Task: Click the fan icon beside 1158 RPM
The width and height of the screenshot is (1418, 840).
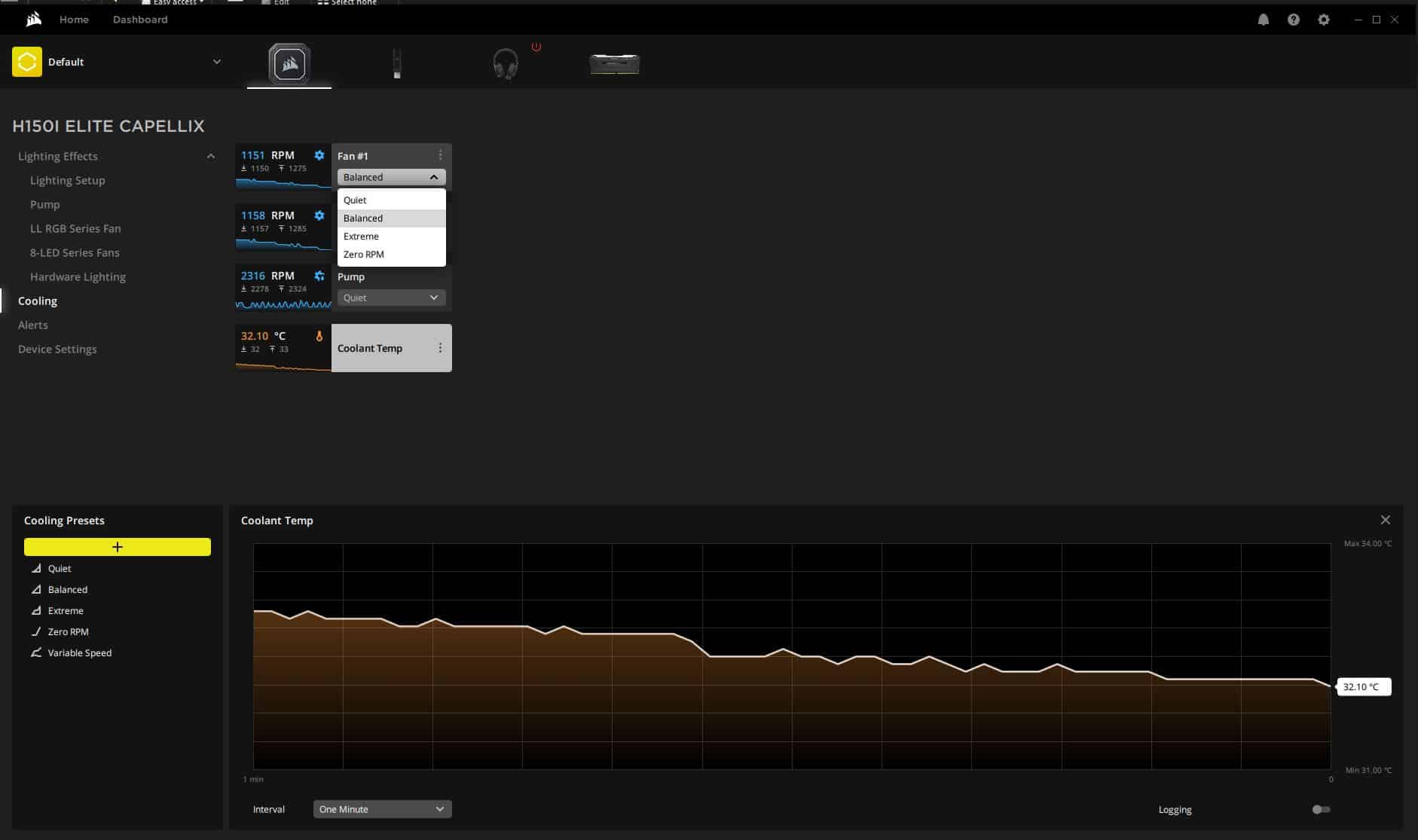Action: (319, 215)
